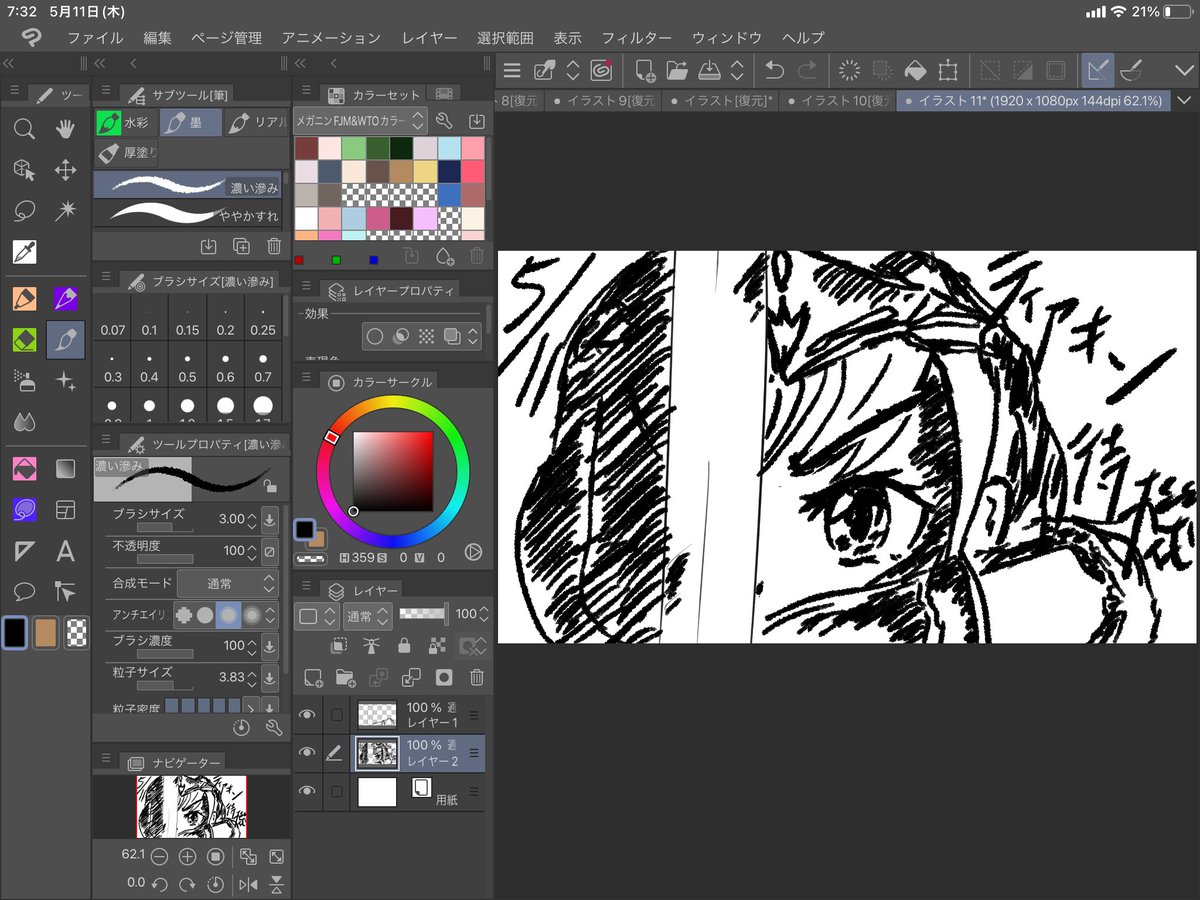Open the color set メガニン dropdown
Image resolution: width=1200 pixels, height=900 pixels.
361,121
